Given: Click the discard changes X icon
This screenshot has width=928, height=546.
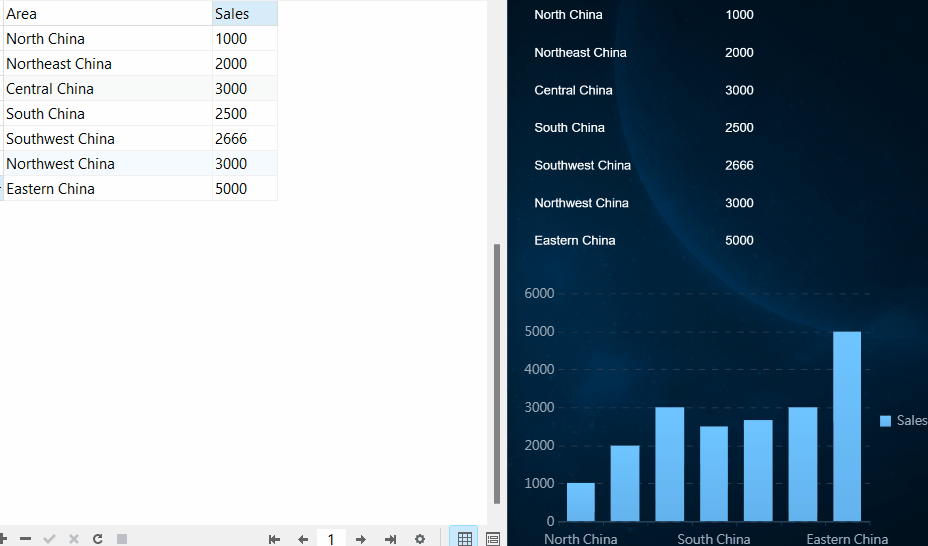Looking at the screenshot, I should point(74,538).
